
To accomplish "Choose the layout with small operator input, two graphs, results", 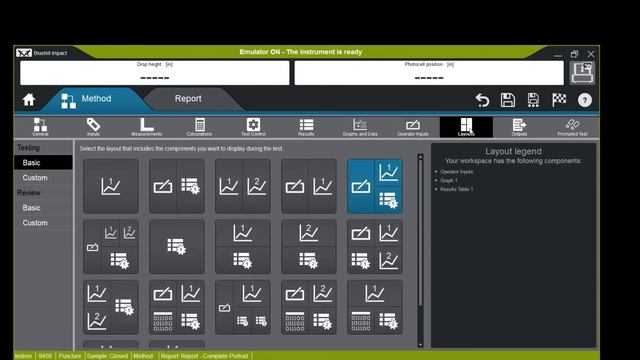I will pos(111,247).
